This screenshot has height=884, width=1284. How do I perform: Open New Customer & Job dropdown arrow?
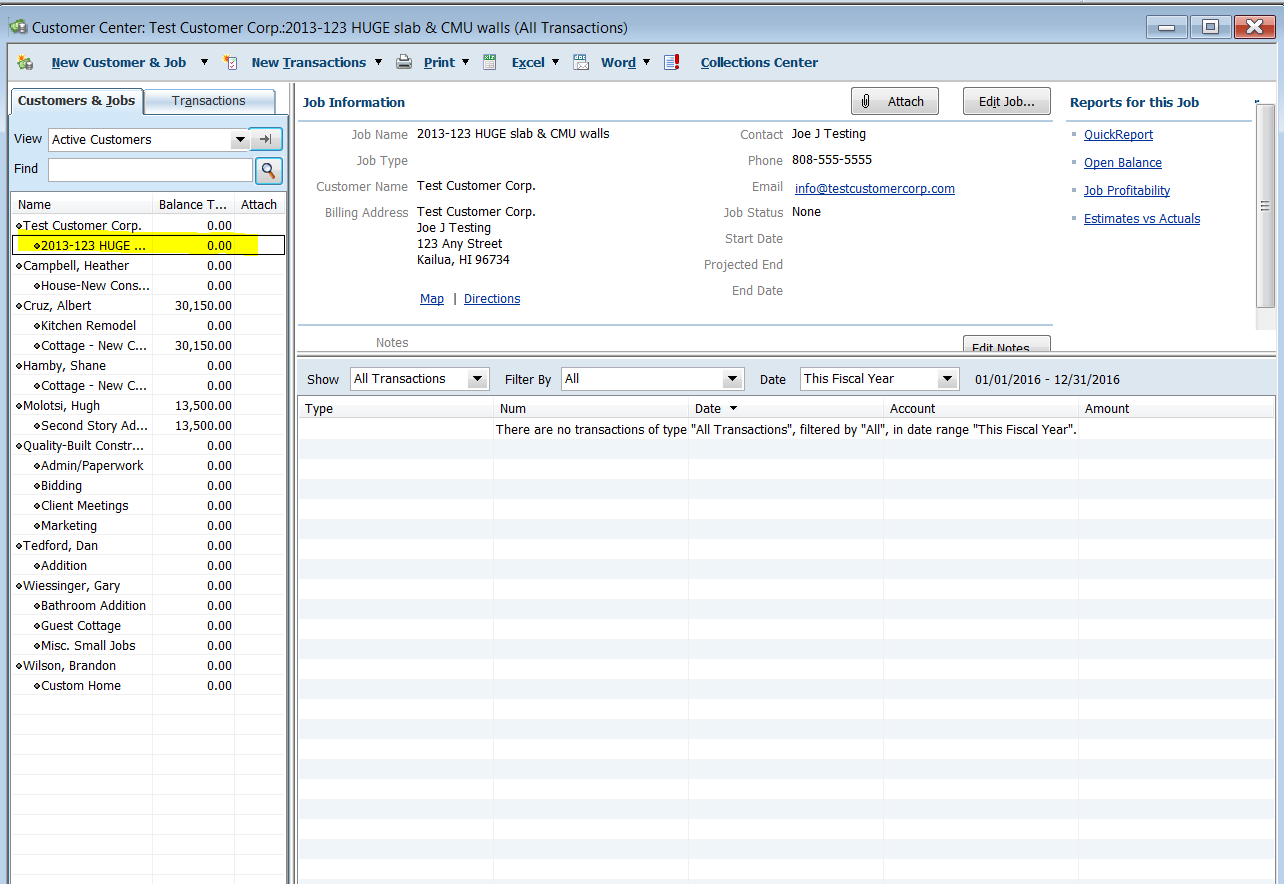pos(204,62)
